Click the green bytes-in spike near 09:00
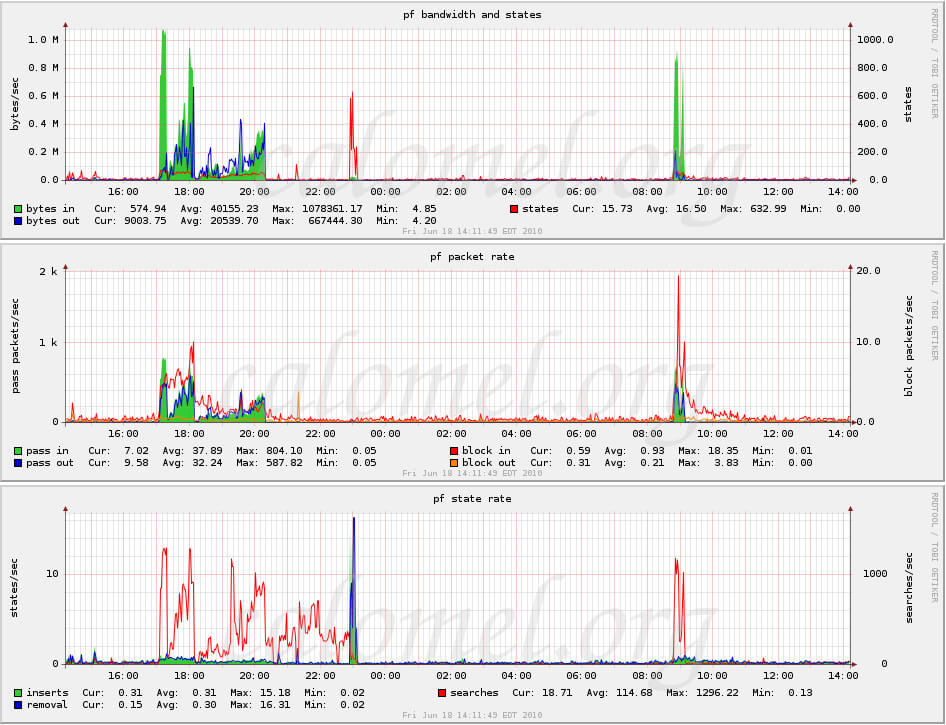This screenshot has width=946, height=725. tap(676, 115)
